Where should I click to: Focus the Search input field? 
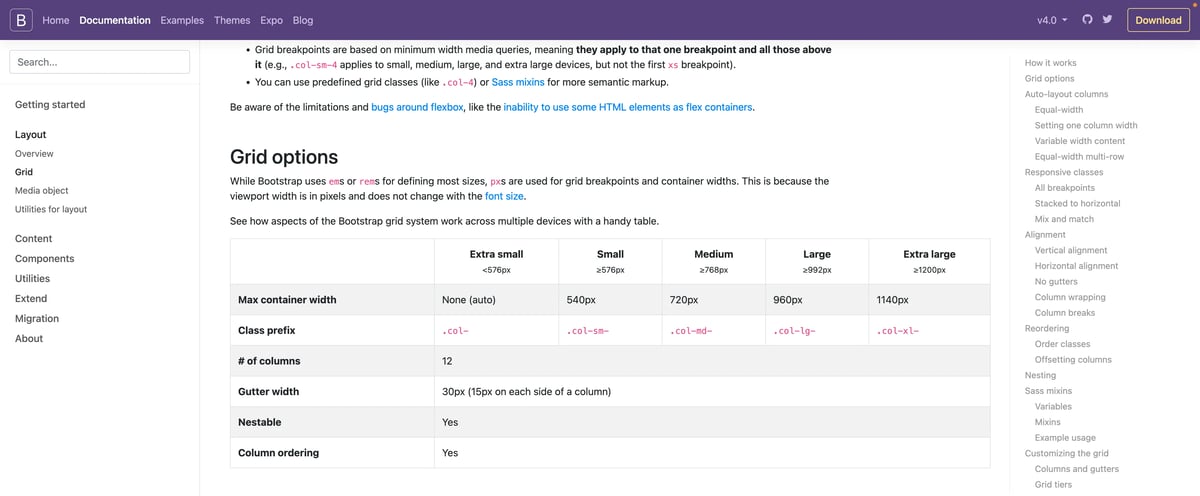coord(99,62)
